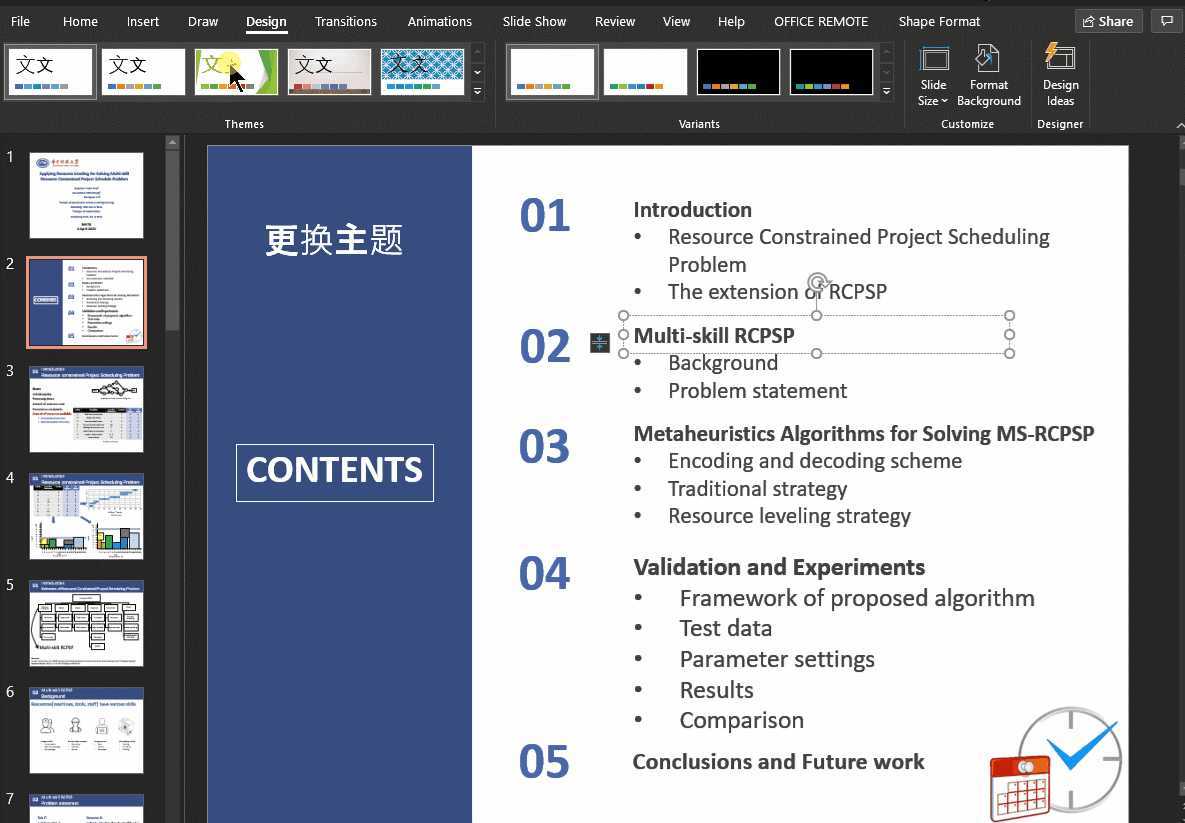Select the second black variant
The width and height of the screenshot is (1185, 823).
point(831,72)
